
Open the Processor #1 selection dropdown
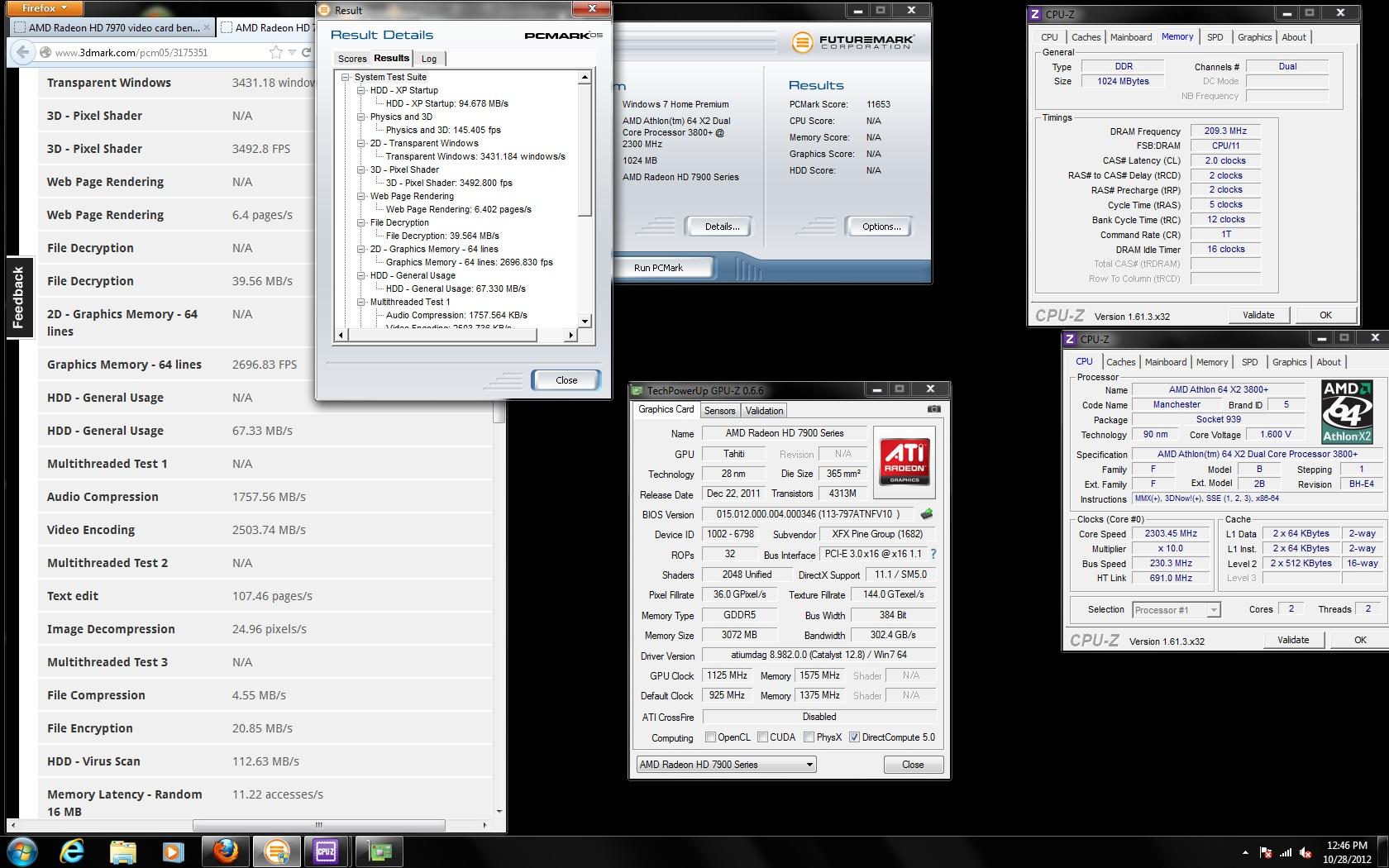(1176, 610)
